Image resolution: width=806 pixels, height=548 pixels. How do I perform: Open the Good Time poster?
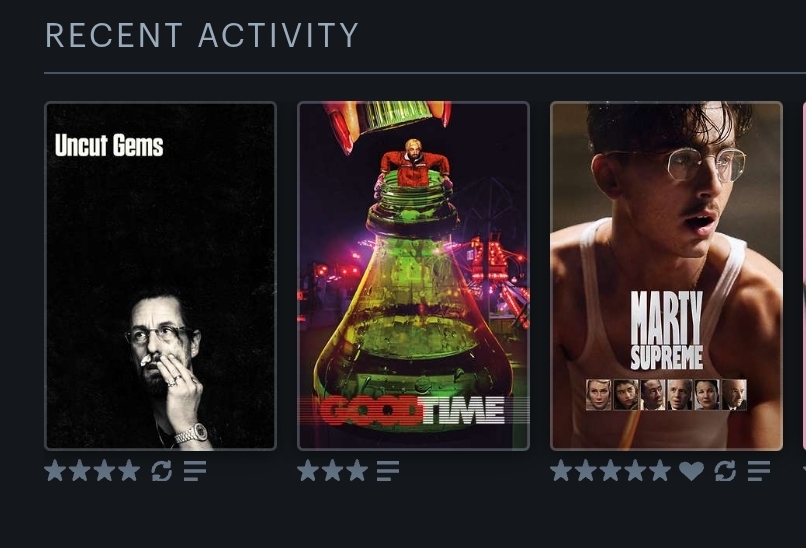click(x=413, y=276)
